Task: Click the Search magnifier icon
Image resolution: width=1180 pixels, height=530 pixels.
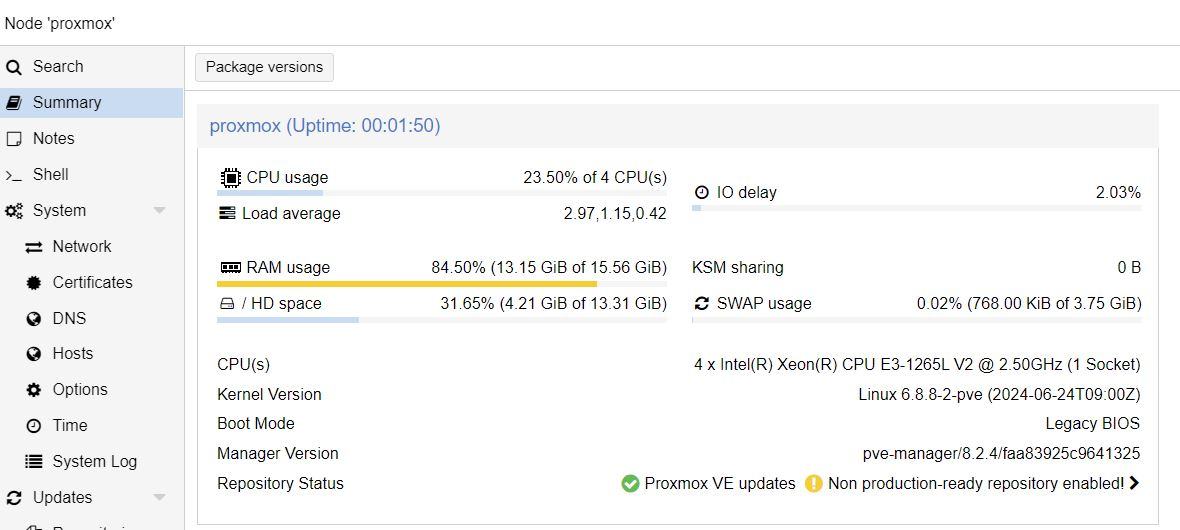Action: [14, 67]
